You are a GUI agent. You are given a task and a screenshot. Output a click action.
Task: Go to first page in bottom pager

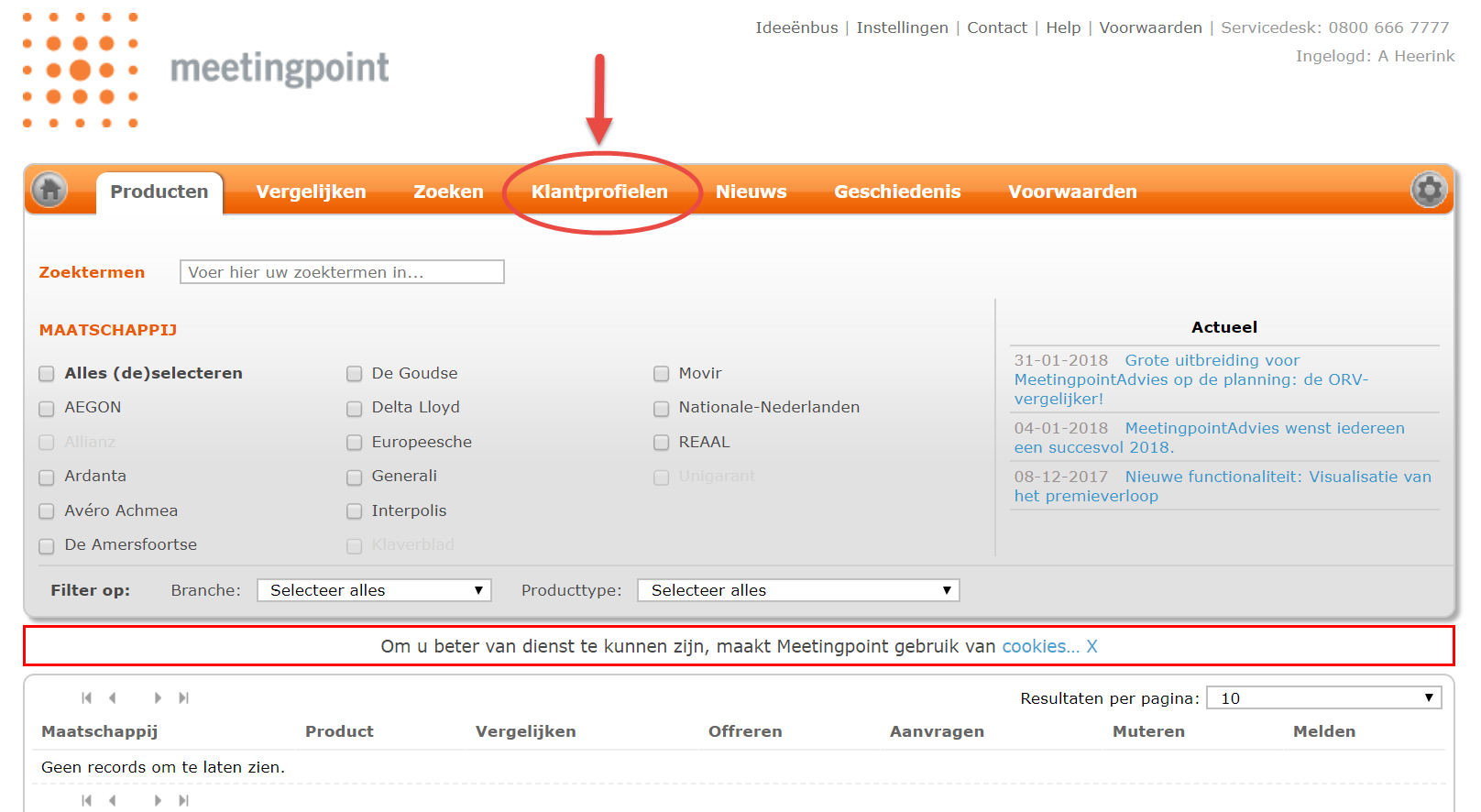[86, 801]
